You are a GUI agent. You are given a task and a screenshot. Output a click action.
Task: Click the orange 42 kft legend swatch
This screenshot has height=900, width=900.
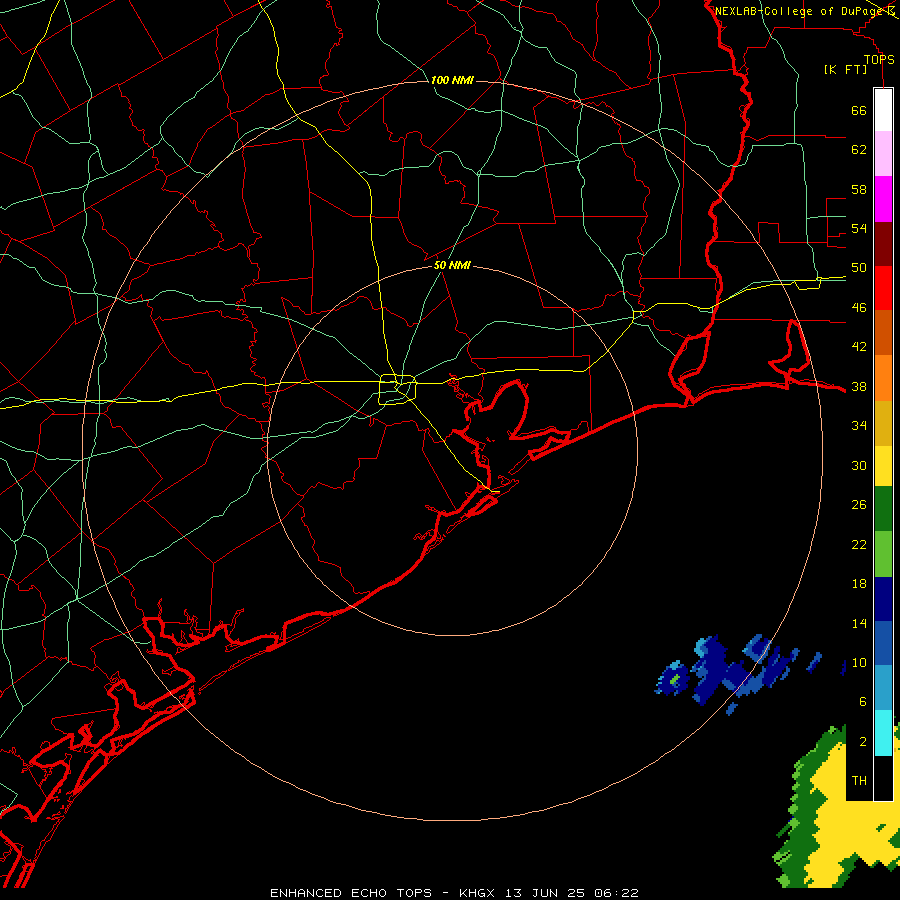click(x=883, y=378)
